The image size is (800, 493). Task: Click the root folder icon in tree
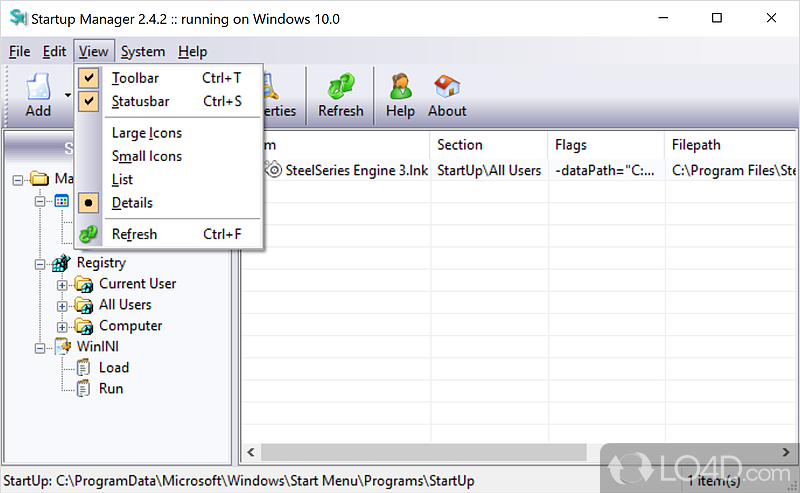39,179
